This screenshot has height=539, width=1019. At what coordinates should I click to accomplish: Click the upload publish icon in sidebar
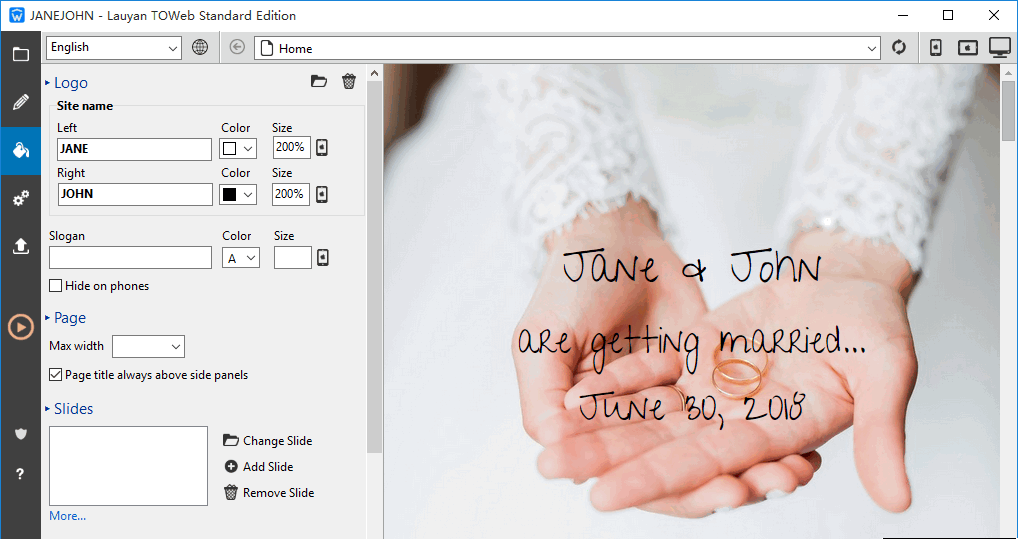[x=20, y=247]
